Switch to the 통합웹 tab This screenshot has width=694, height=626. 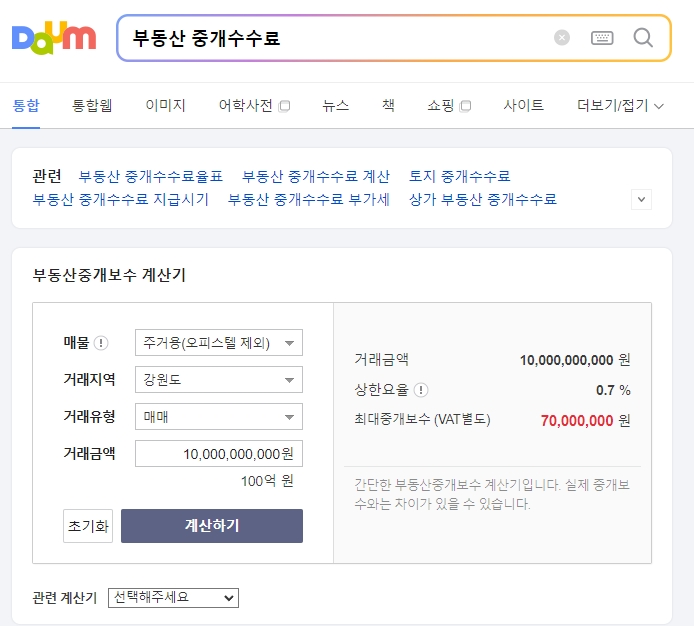tap(92, 106)
